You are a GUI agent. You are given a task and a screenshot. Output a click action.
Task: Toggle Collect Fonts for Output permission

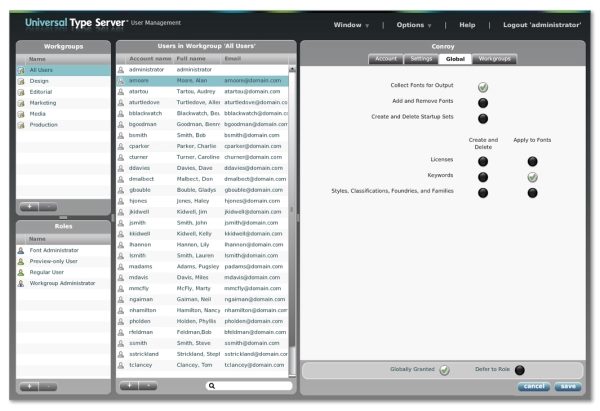click(x=483, y=87)
